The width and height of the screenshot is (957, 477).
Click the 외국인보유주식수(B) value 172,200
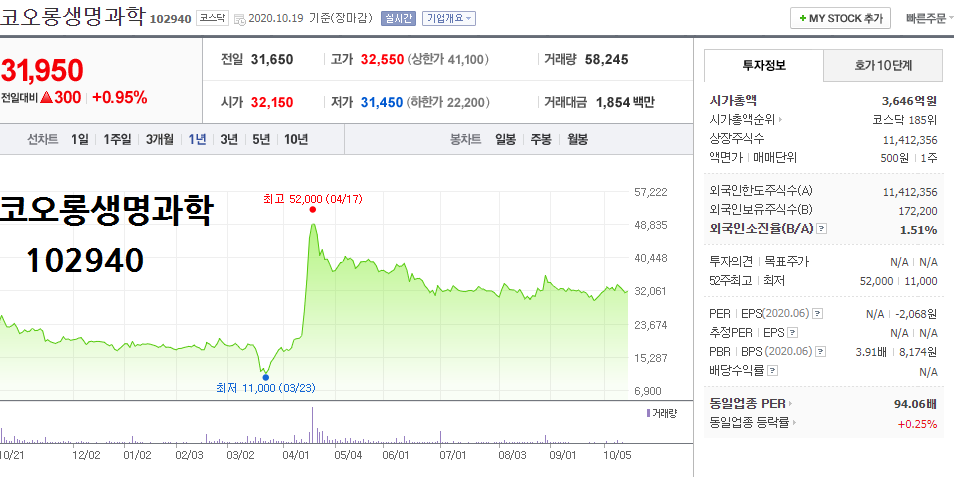pyautogui.click(x=917, y=211)
